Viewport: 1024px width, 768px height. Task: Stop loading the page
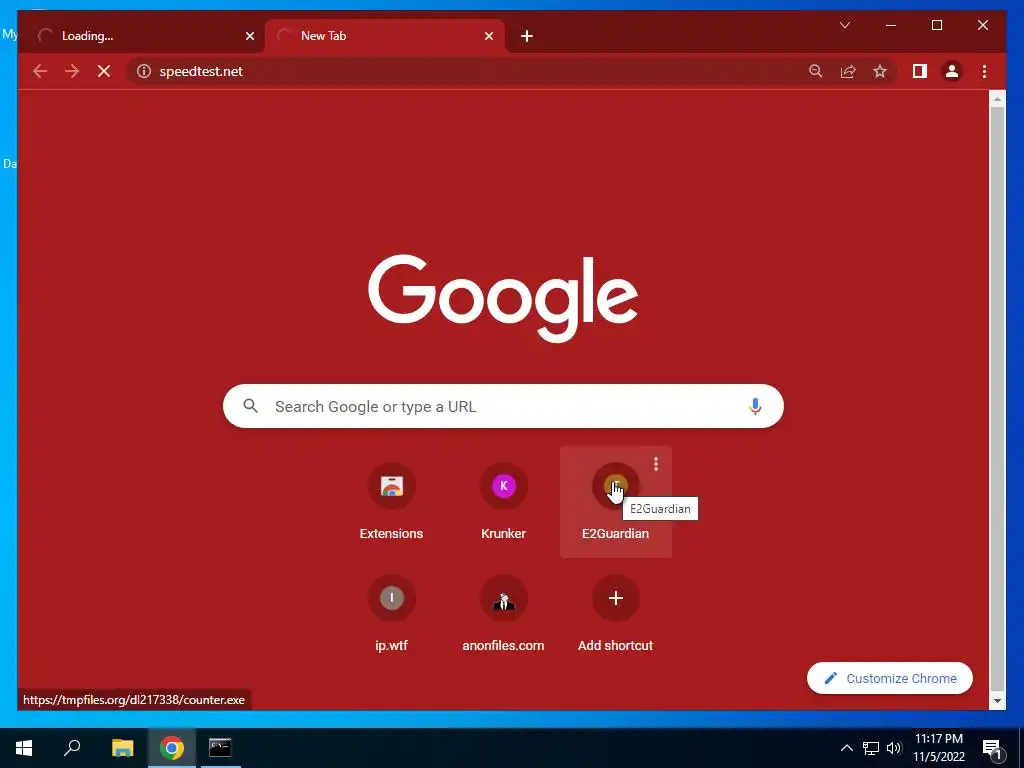[x=104, y=71]
